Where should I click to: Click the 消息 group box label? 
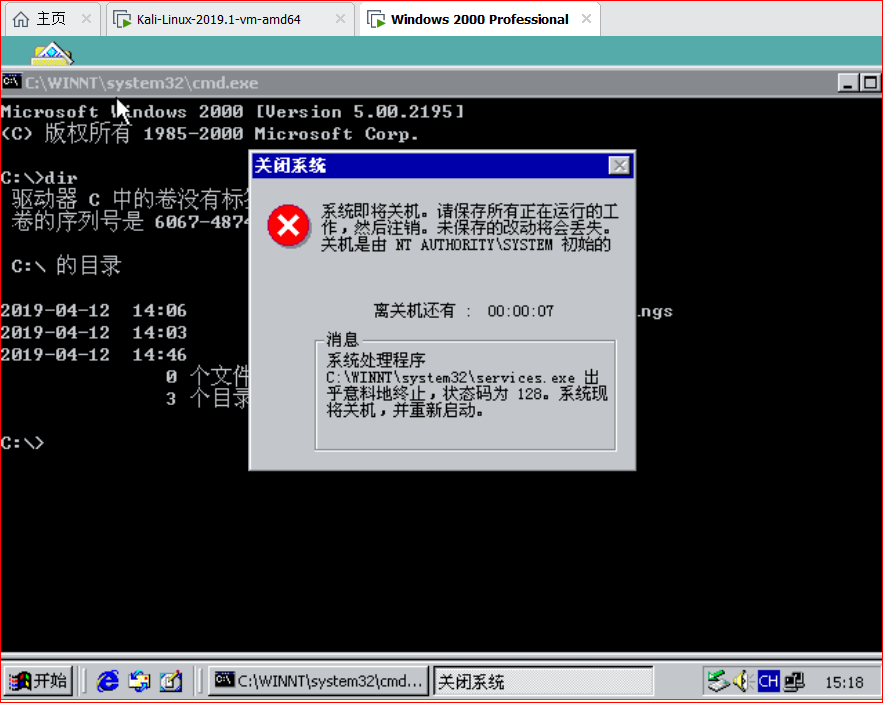click(342, 339)
